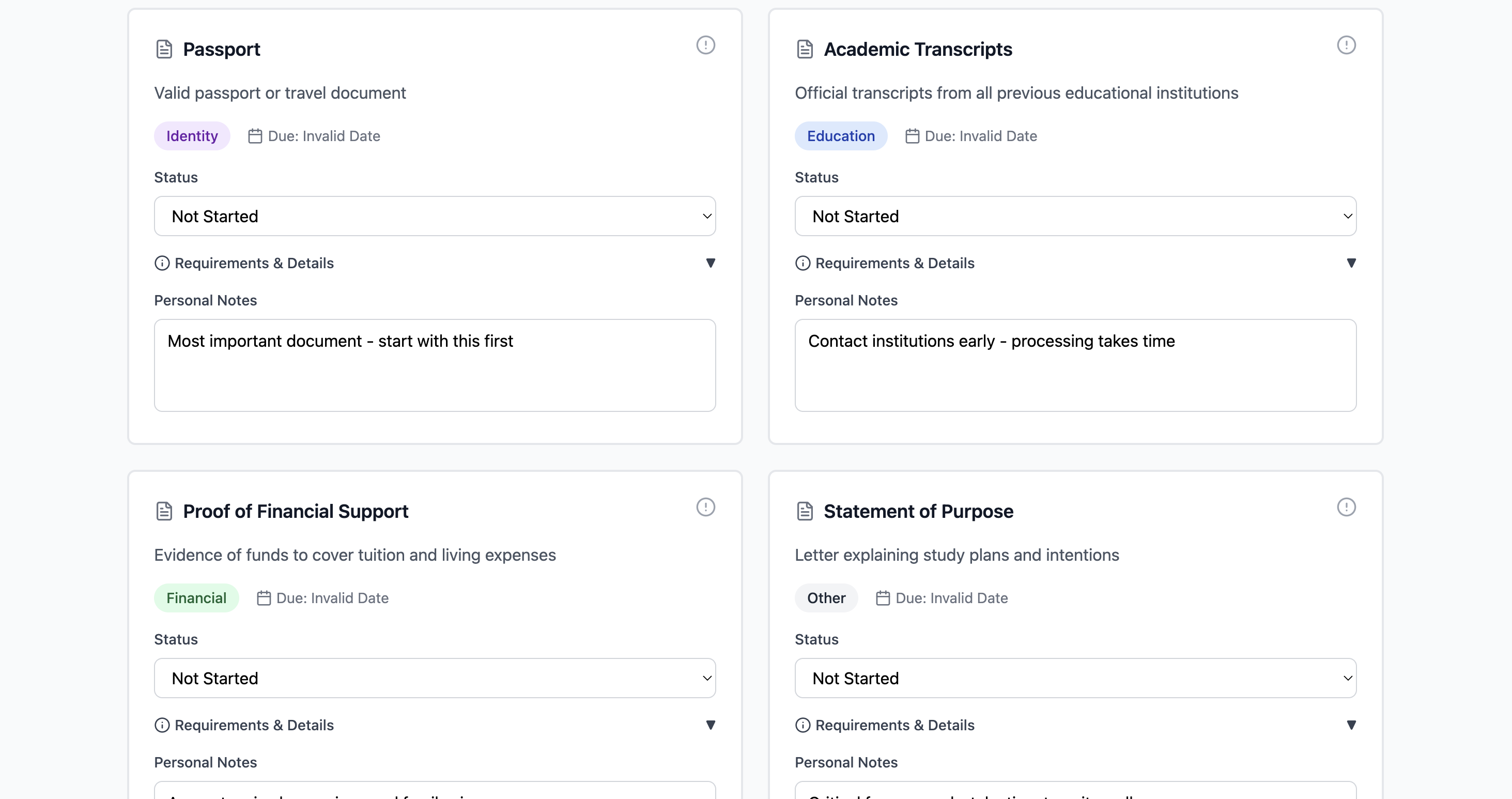Click 'Letter explaining study plans and intentions'
Screen dimensions: 1512x799
point(956,555)
